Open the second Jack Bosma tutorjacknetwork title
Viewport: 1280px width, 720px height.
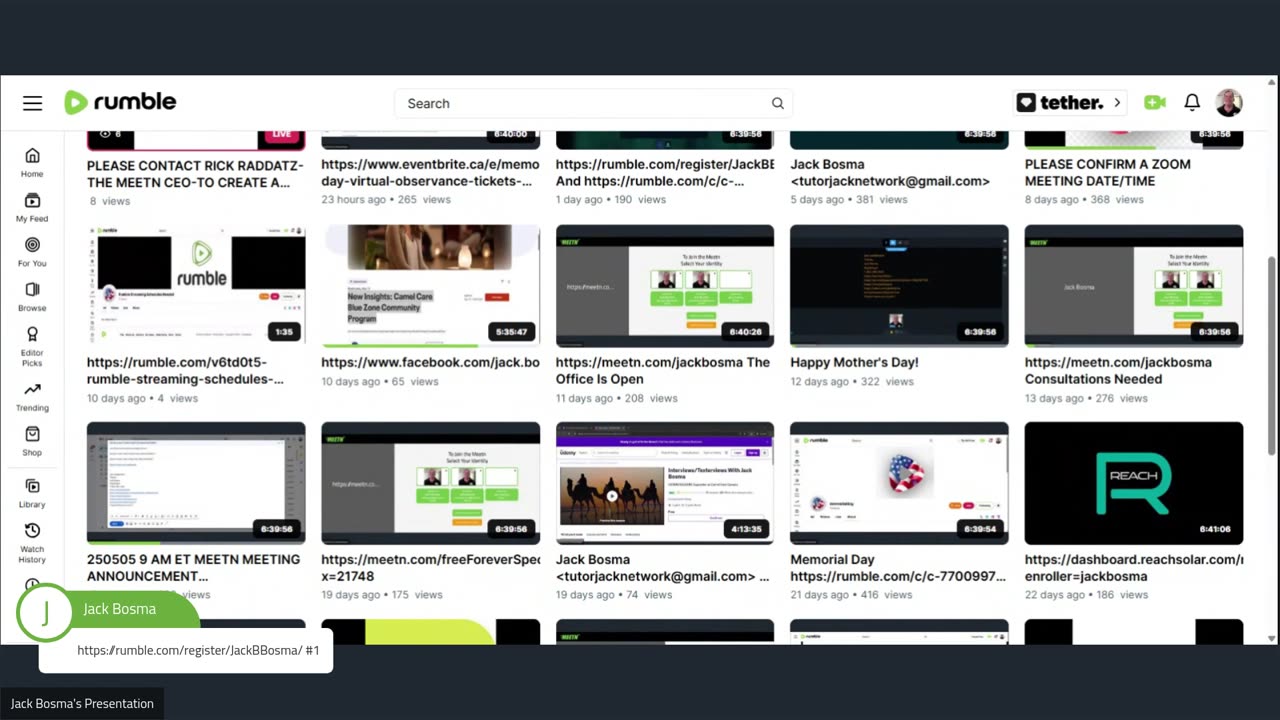click(662, 567)
